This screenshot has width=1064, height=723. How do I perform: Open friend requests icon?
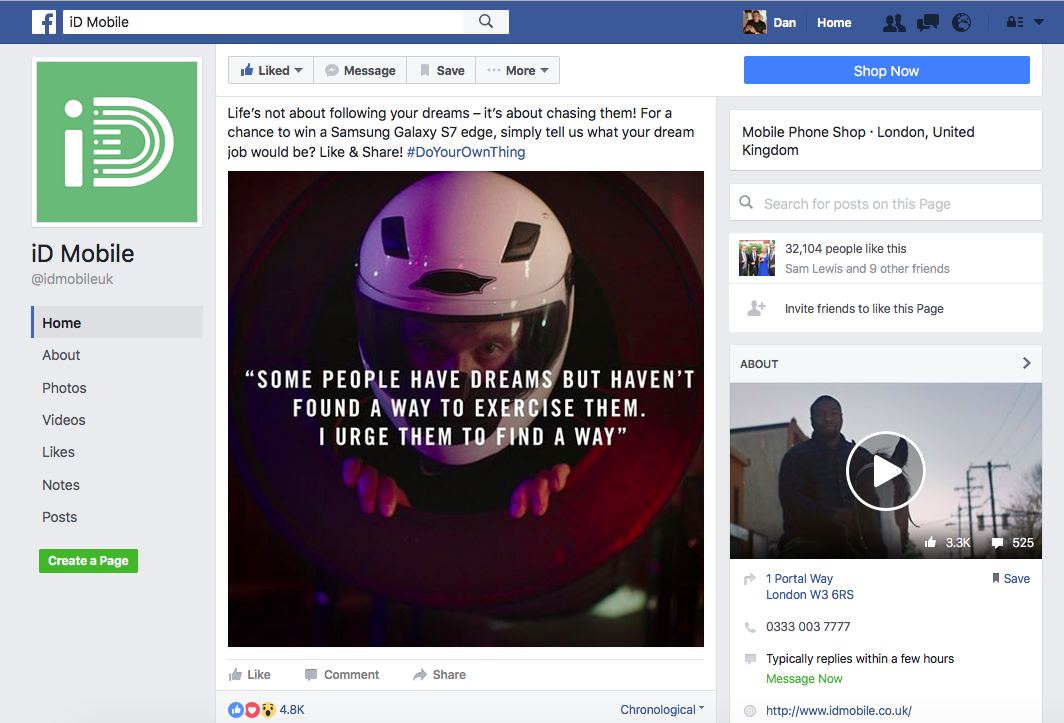pos(894,23)
